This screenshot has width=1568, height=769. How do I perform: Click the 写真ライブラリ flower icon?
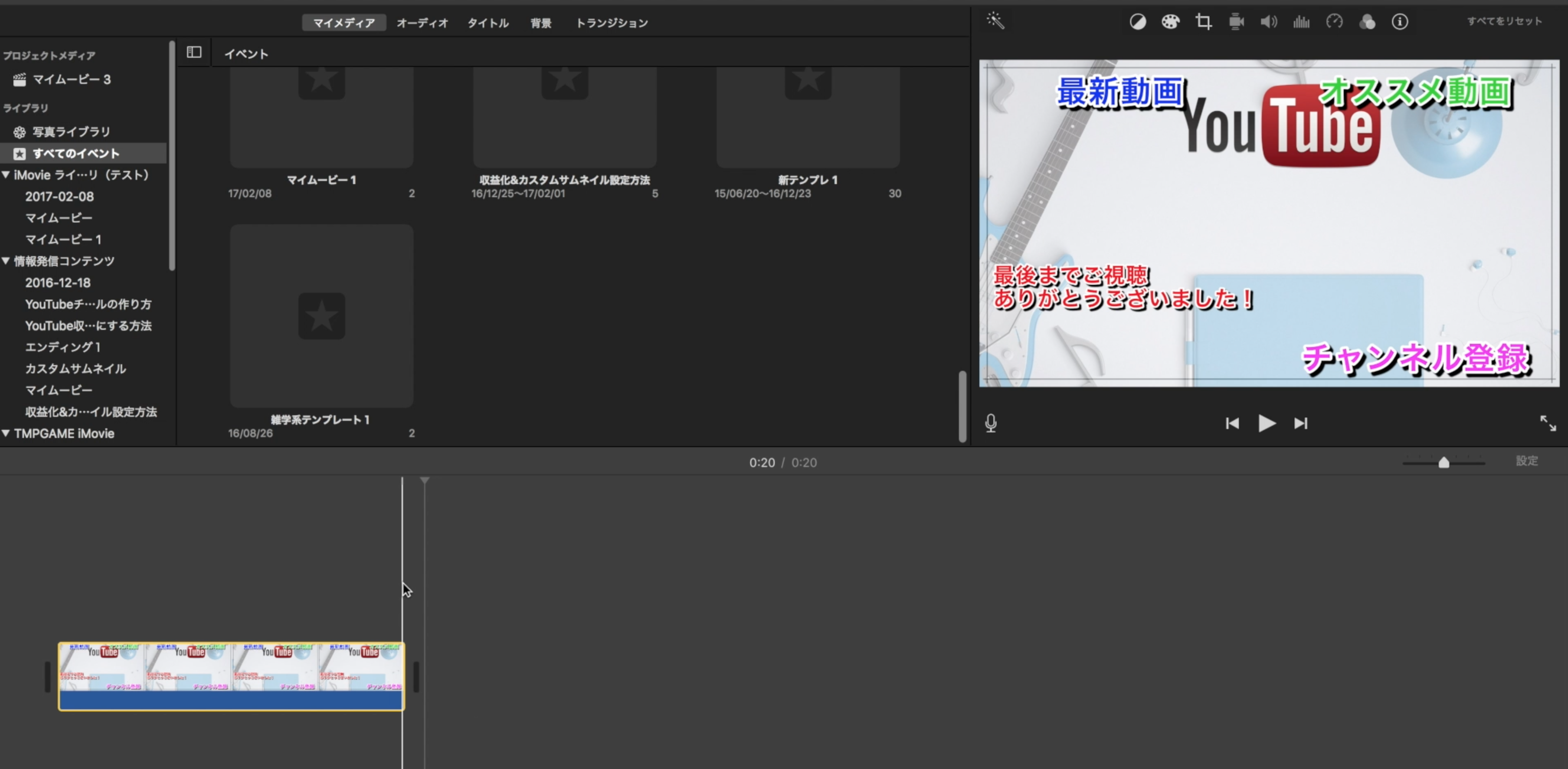[20, 131]
